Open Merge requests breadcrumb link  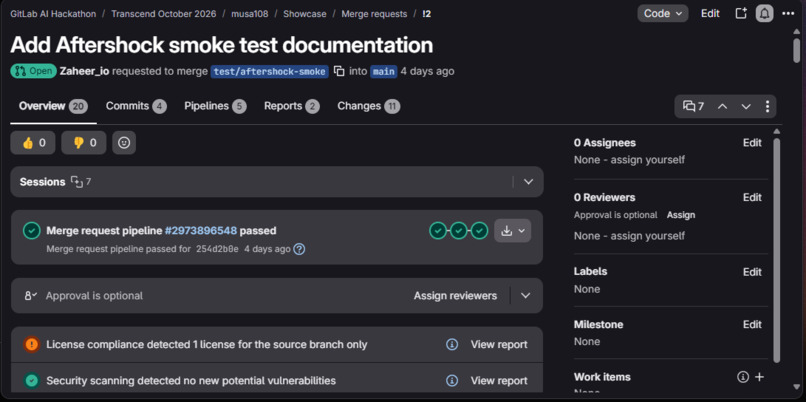click(x=374, y=14)
